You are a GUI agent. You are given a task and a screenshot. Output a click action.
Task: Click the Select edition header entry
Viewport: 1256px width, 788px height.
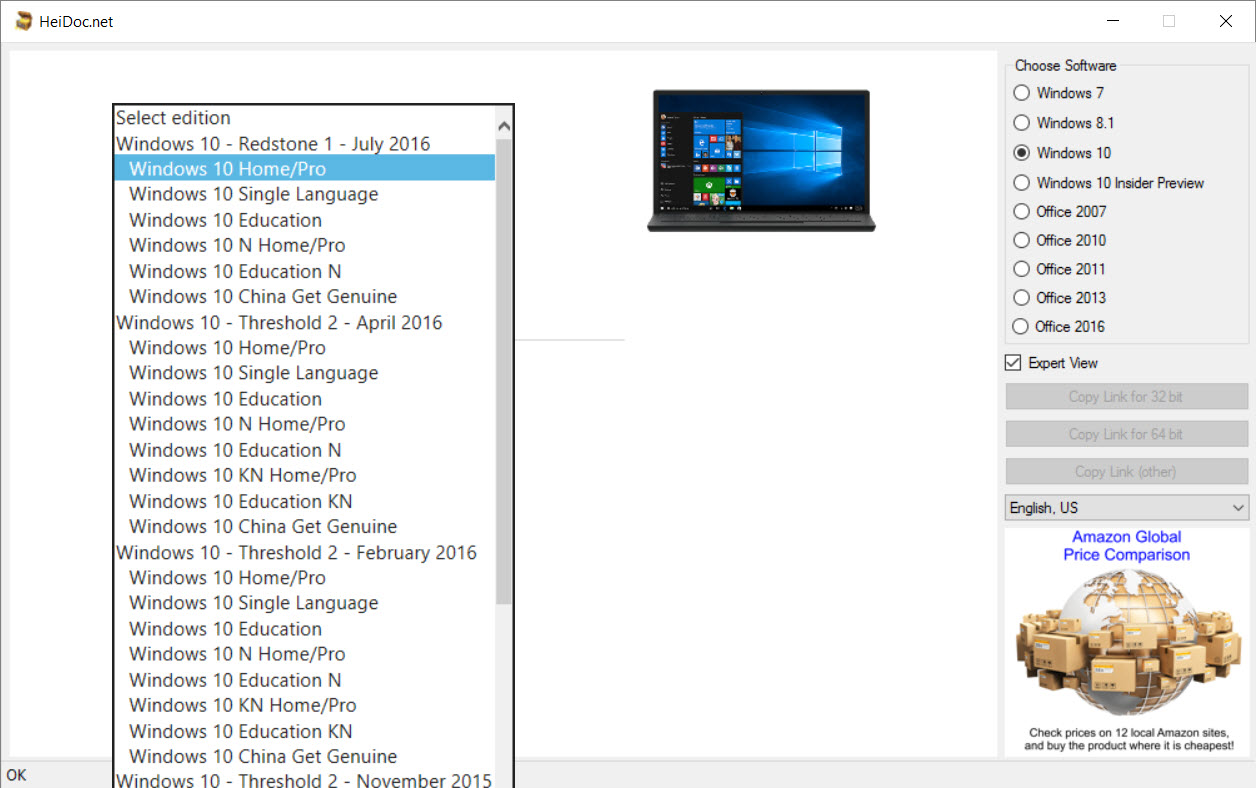[x=305, y=118]
